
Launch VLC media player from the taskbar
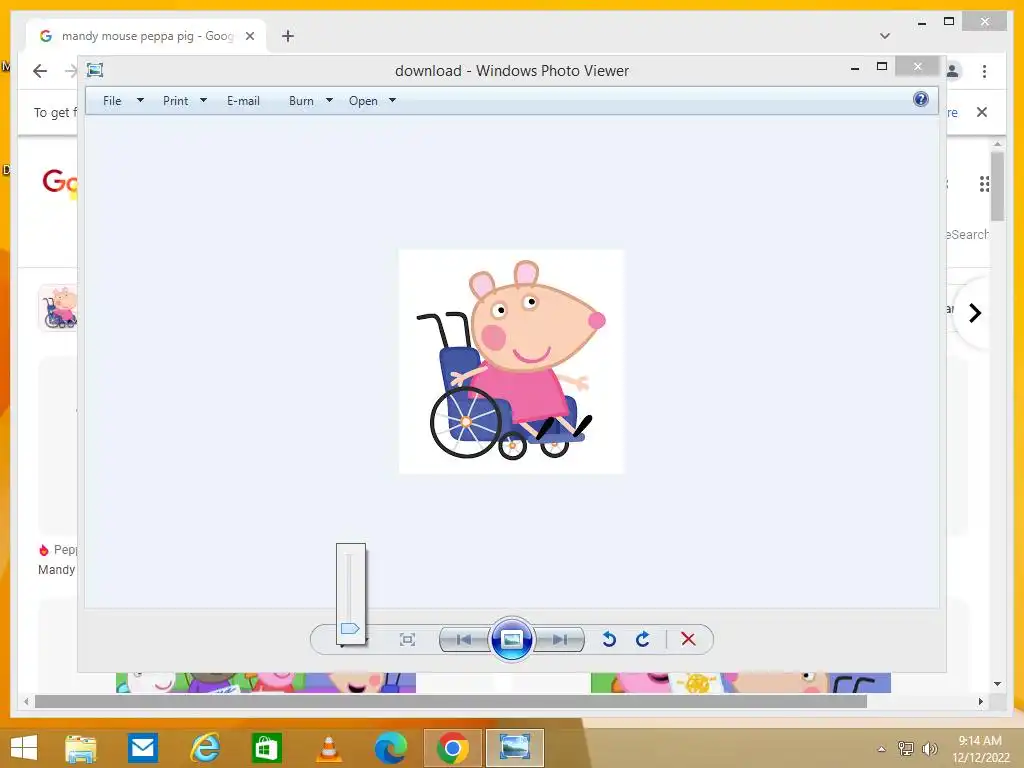tap(328, 748)
